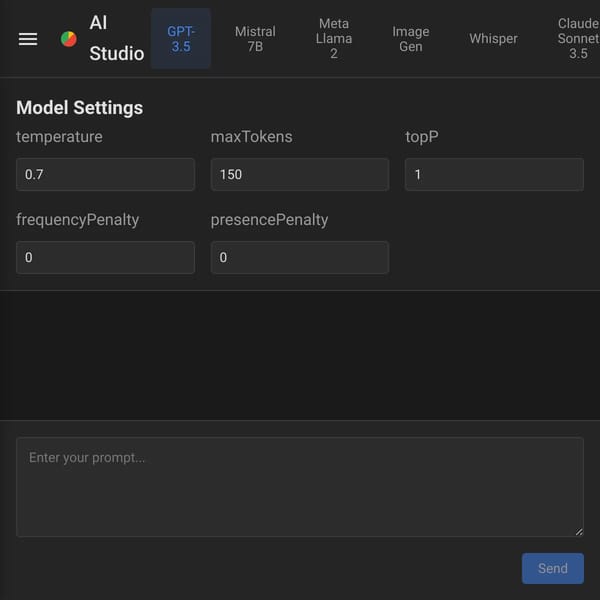
Task: Grab the prompt box resize handle
Action: pos(579,532)
